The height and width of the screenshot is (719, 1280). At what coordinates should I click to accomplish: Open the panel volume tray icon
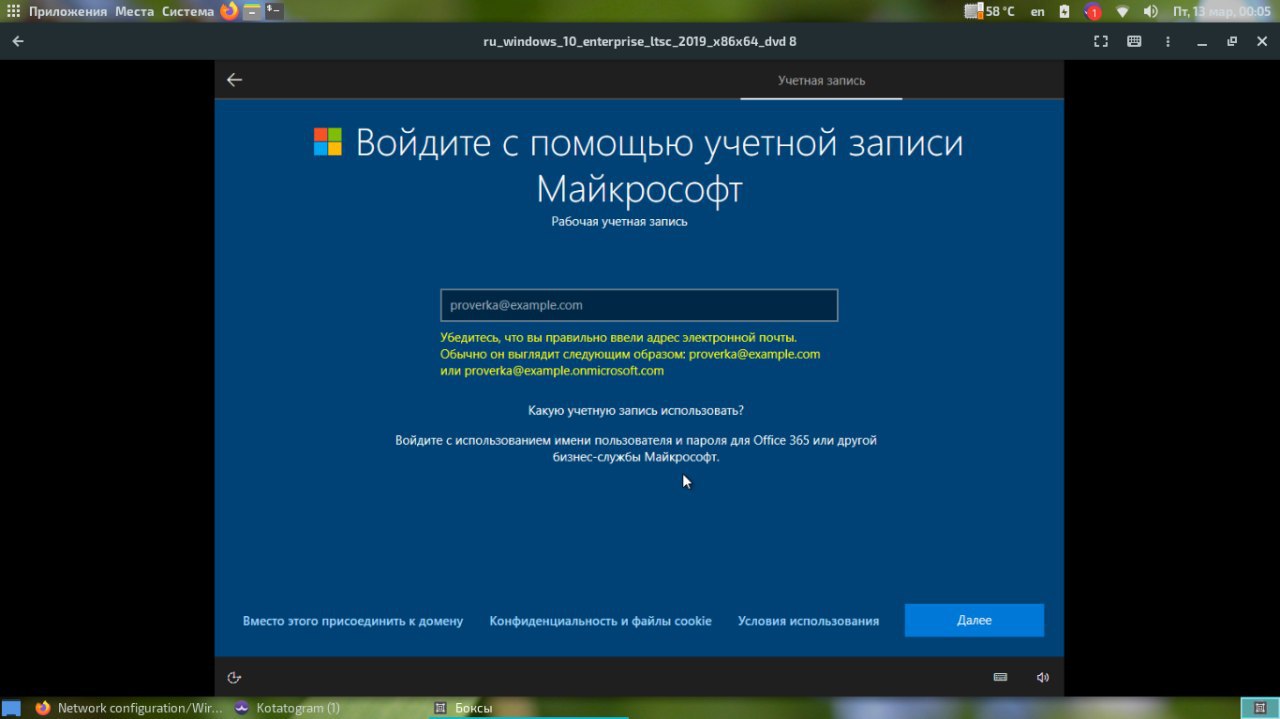[x=1150, y=11]
